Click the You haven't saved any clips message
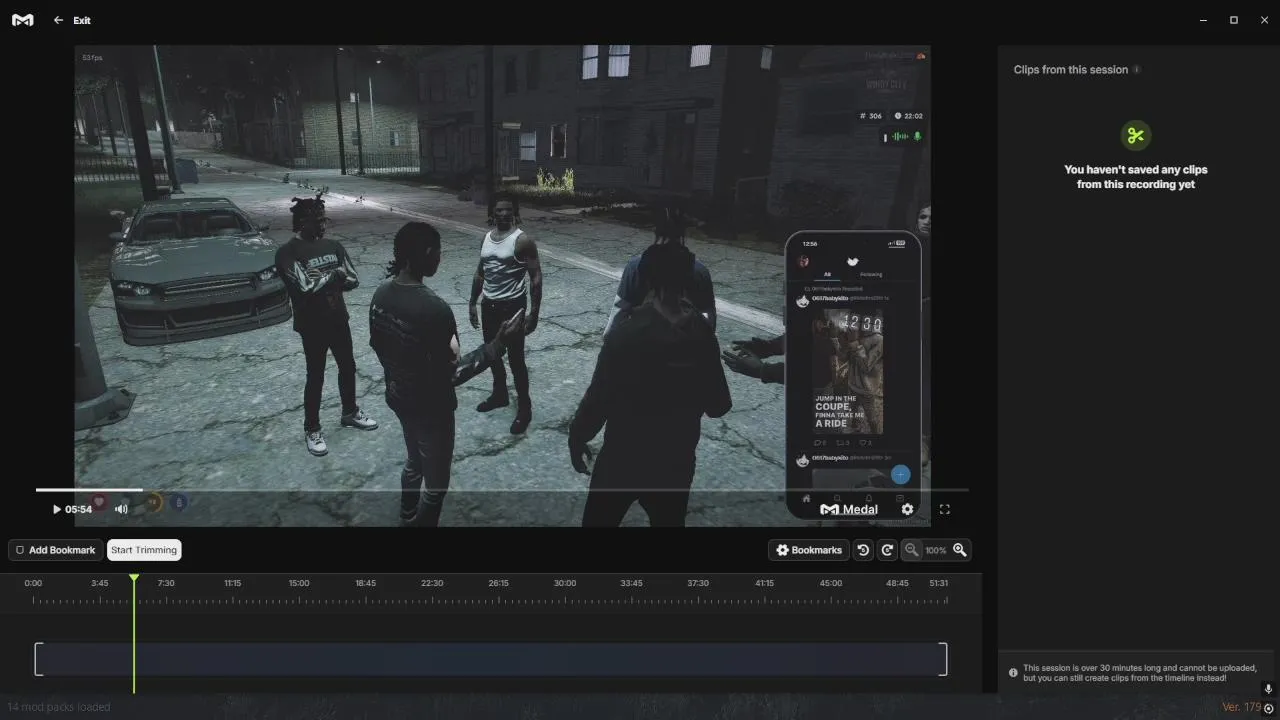This screenshot has height=720, width=1280. (1136, 177)
